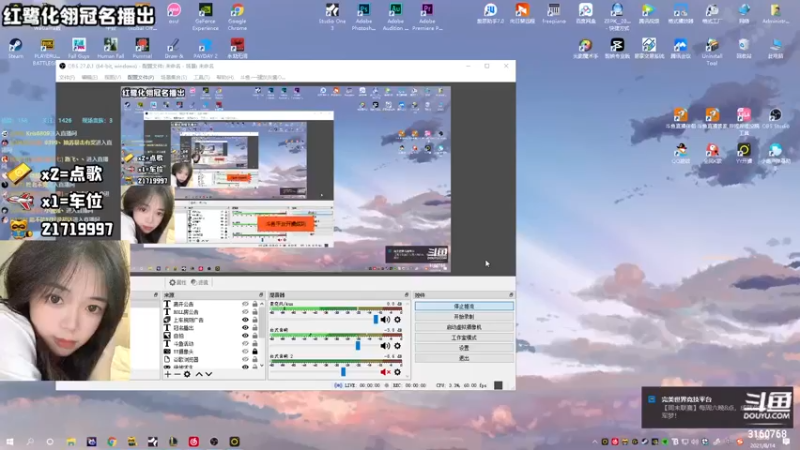Pop out the 控件 controls dock
The image size is (800, 450).
(x=511, y=295)
